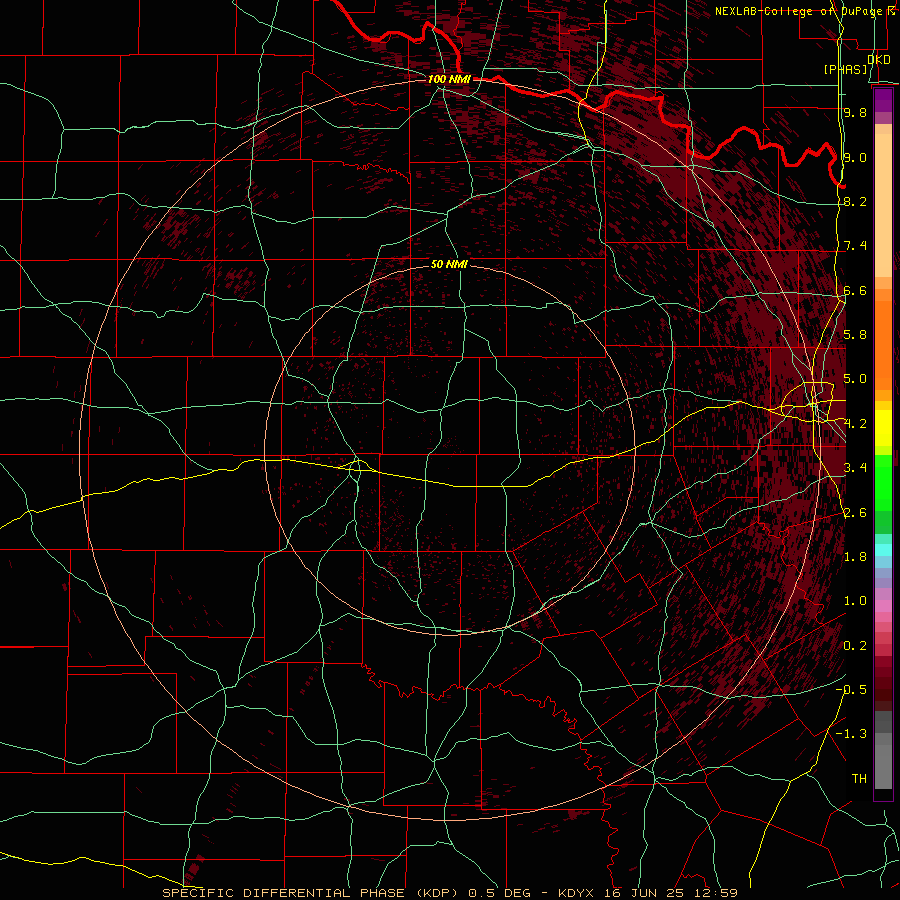Click the NEXLAB-College of DuPage label

[800, 11]
